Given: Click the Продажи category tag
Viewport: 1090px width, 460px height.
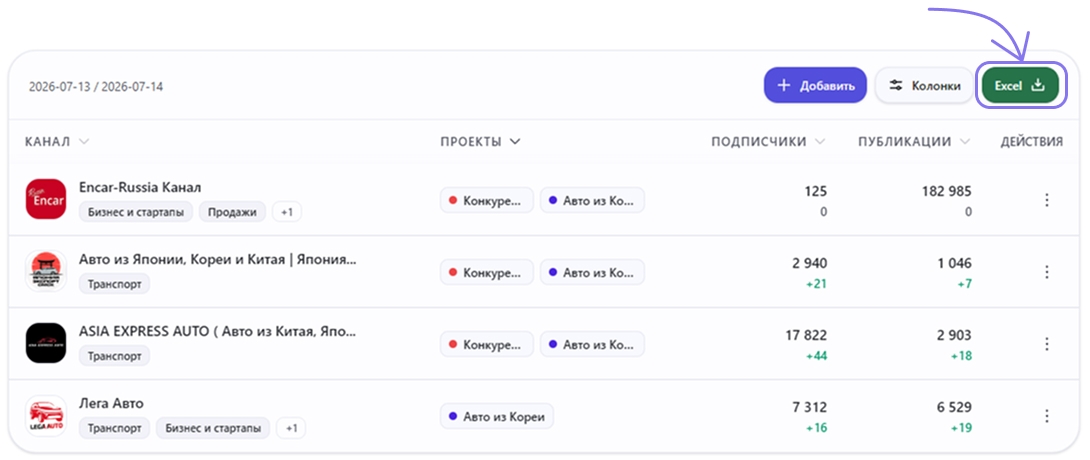Looking at the screenshot, I should click(x=233, y=212).
